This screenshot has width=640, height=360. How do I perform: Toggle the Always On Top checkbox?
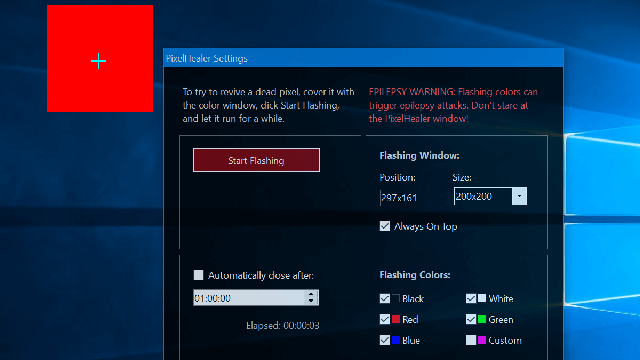pyautogui.click(x=385, y=226)
